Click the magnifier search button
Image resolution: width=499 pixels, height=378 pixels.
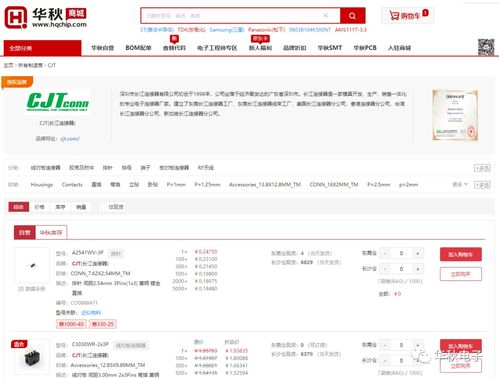pyautogui.click(x=352, y=16)
